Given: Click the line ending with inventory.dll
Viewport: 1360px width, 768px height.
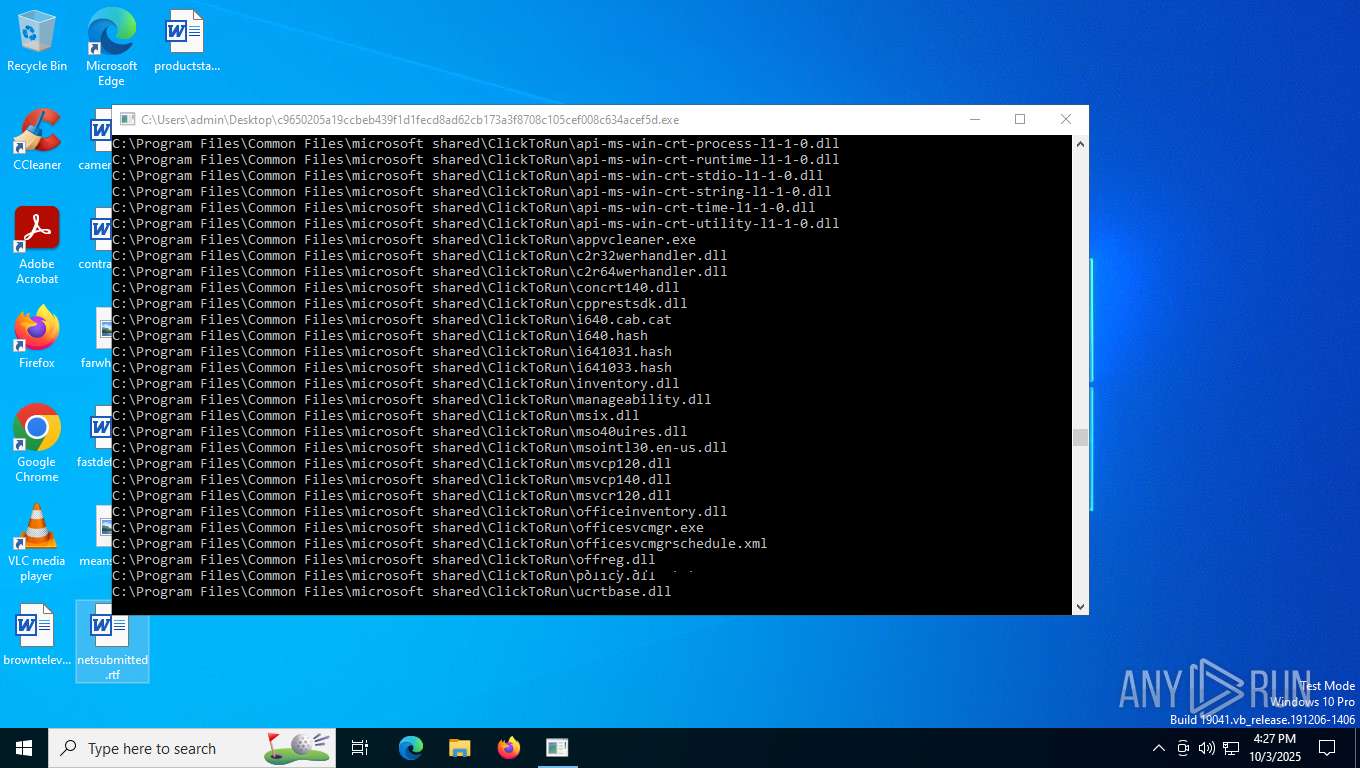Looking at the screenshot, I should [x=396, y=384].
